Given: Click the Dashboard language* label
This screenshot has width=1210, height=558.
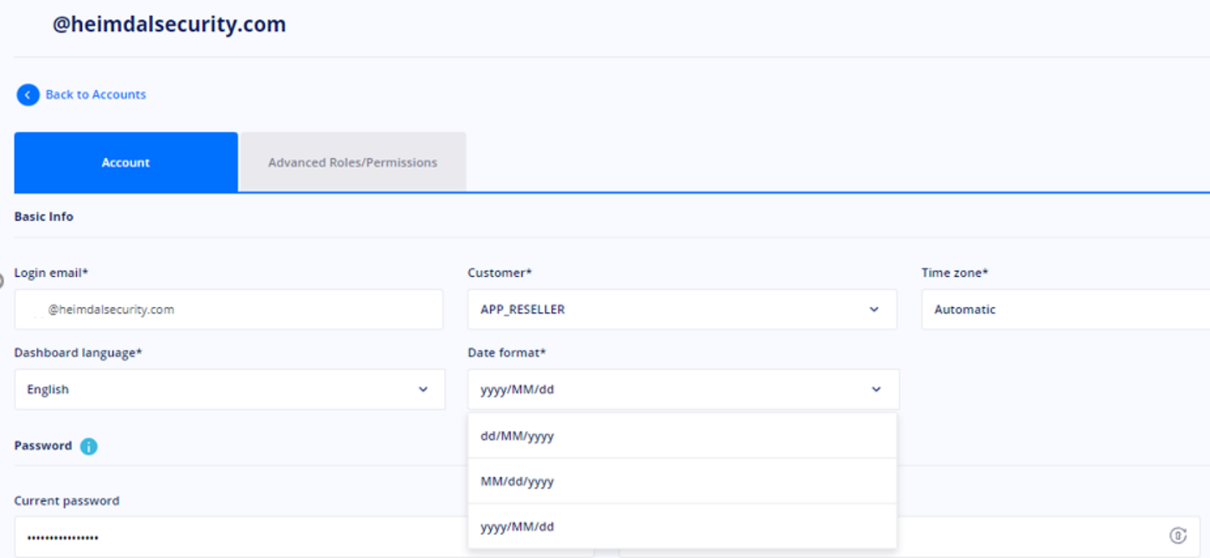Looking at the screenshot, I should coord(77,353).
